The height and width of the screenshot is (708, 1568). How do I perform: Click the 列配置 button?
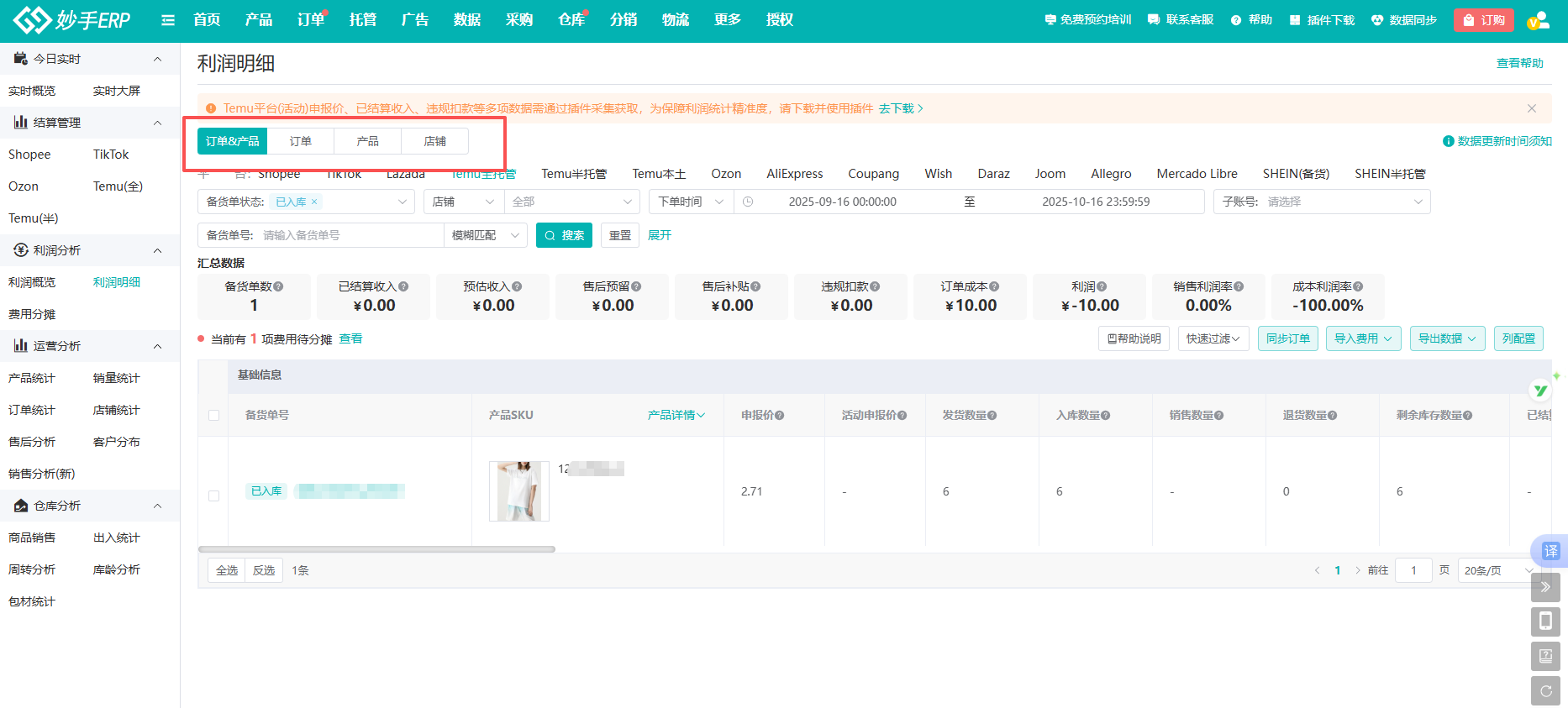[1518, 338]
